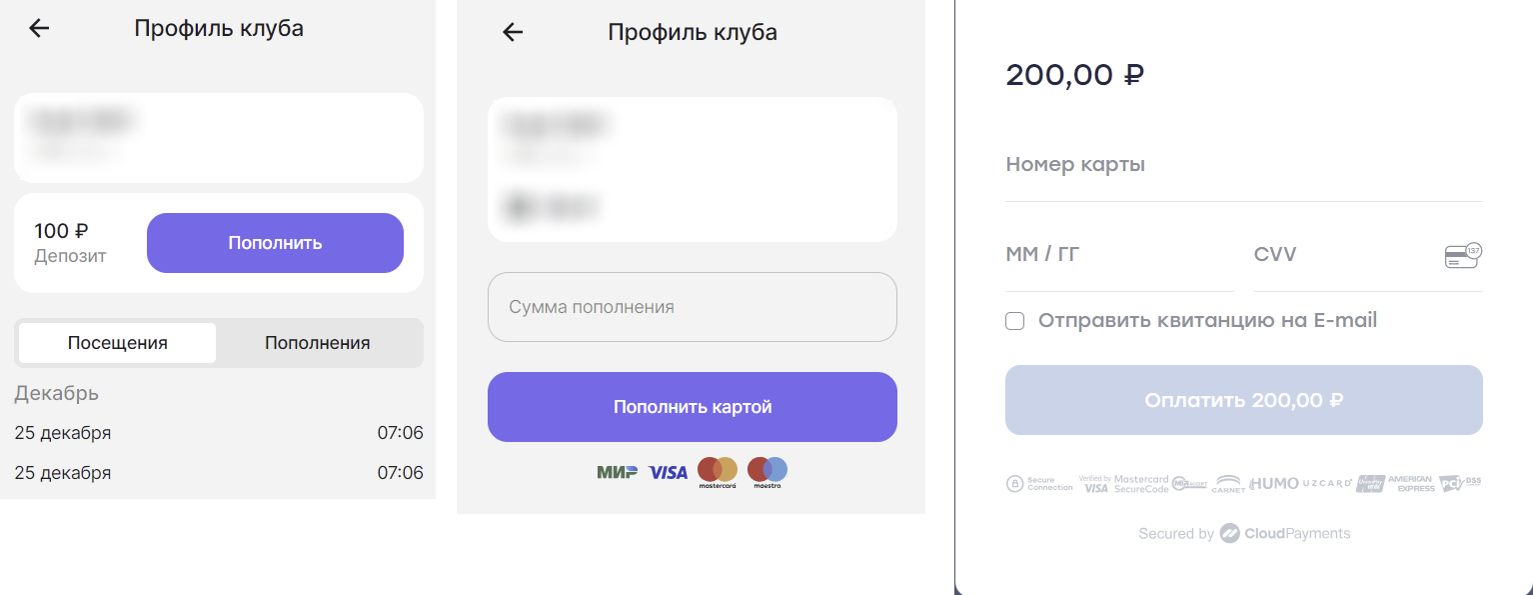Click the Mastercard icon
This screenshot has width=1533, height=595.
tap(716, 470)
